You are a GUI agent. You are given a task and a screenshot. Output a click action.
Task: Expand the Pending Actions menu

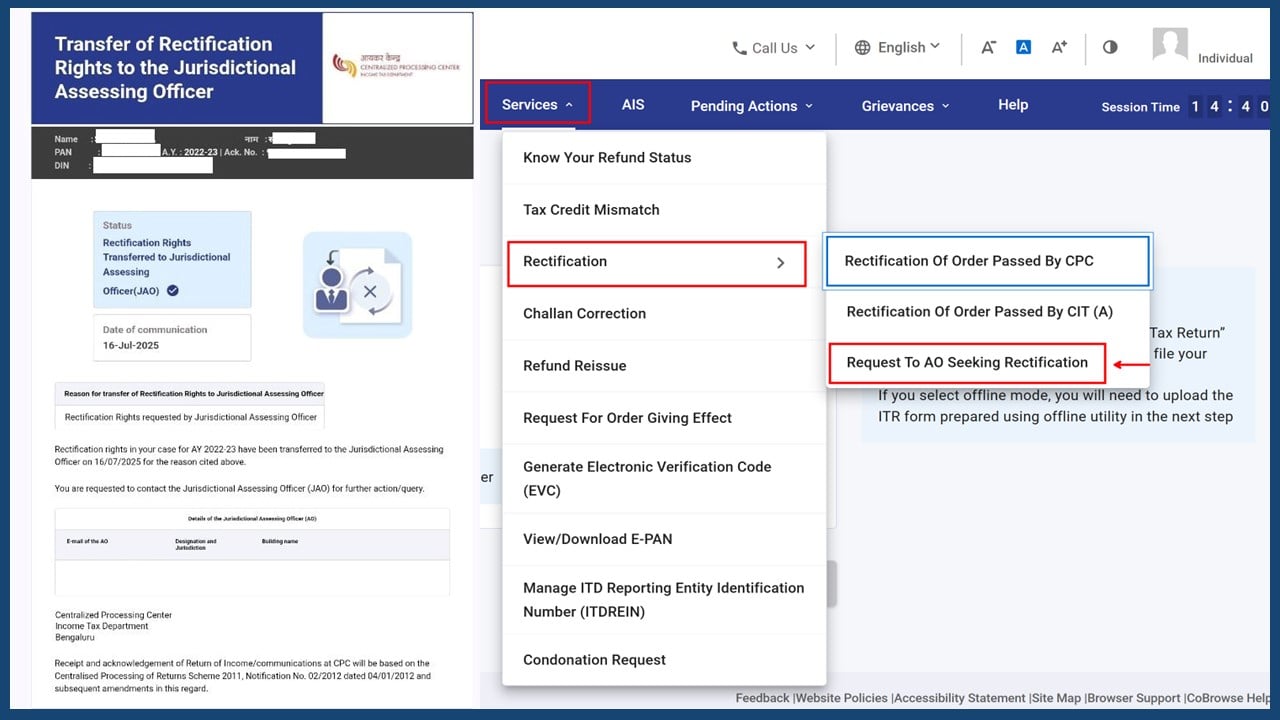click(751, 105)
